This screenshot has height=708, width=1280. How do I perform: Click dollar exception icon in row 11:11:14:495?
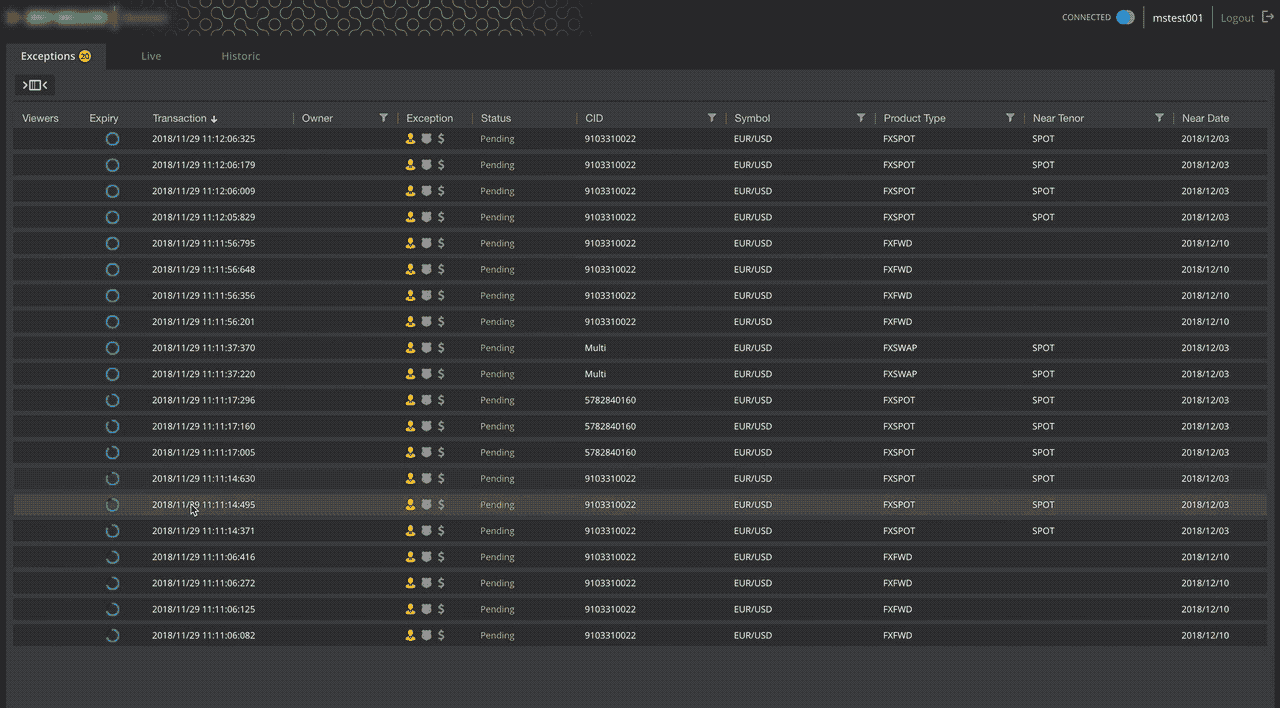click(441, 505)
